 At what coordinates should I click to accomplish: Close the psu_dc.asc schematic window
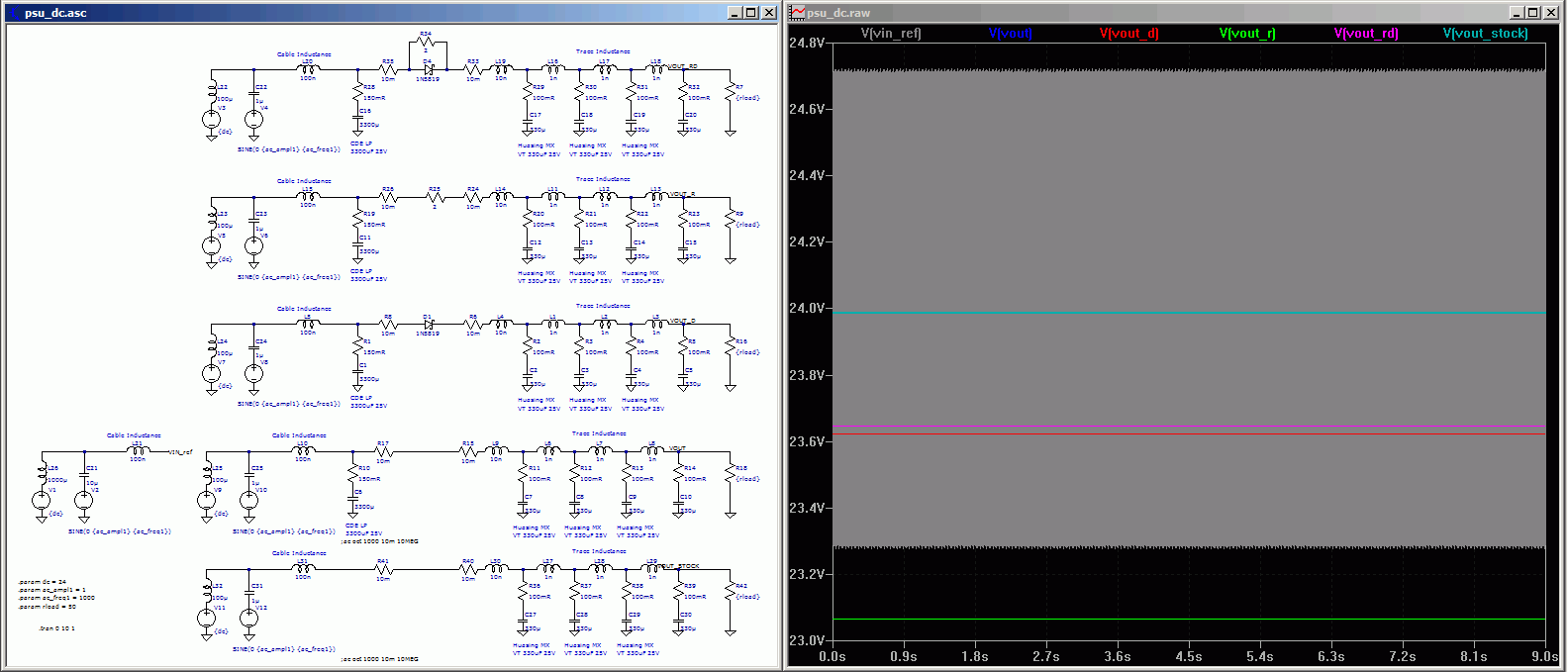pos(769,13)
